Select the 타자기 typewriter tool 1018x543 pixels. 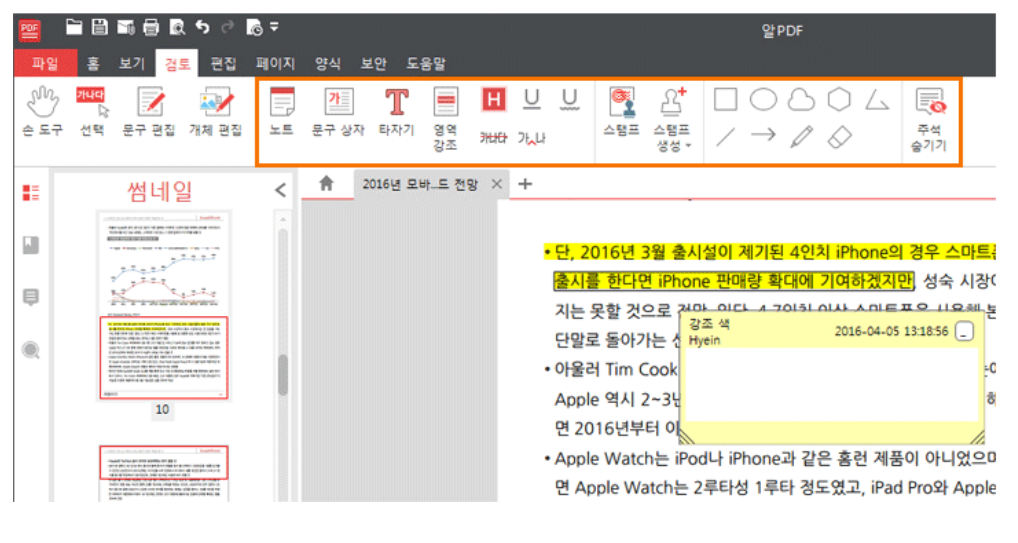pyautogui.click(x=397, y=112)
